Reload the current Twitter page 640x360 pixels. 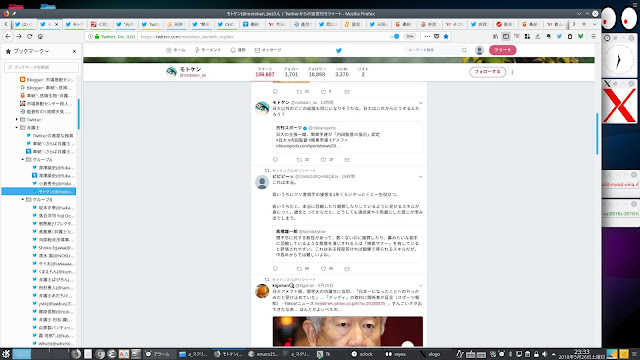click(x=29, y=36)
